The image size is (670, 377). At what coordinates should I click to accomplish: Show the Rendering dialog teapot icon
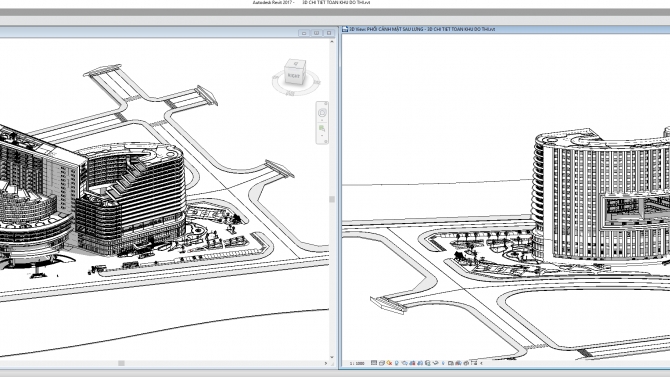(x=405, y=363)
